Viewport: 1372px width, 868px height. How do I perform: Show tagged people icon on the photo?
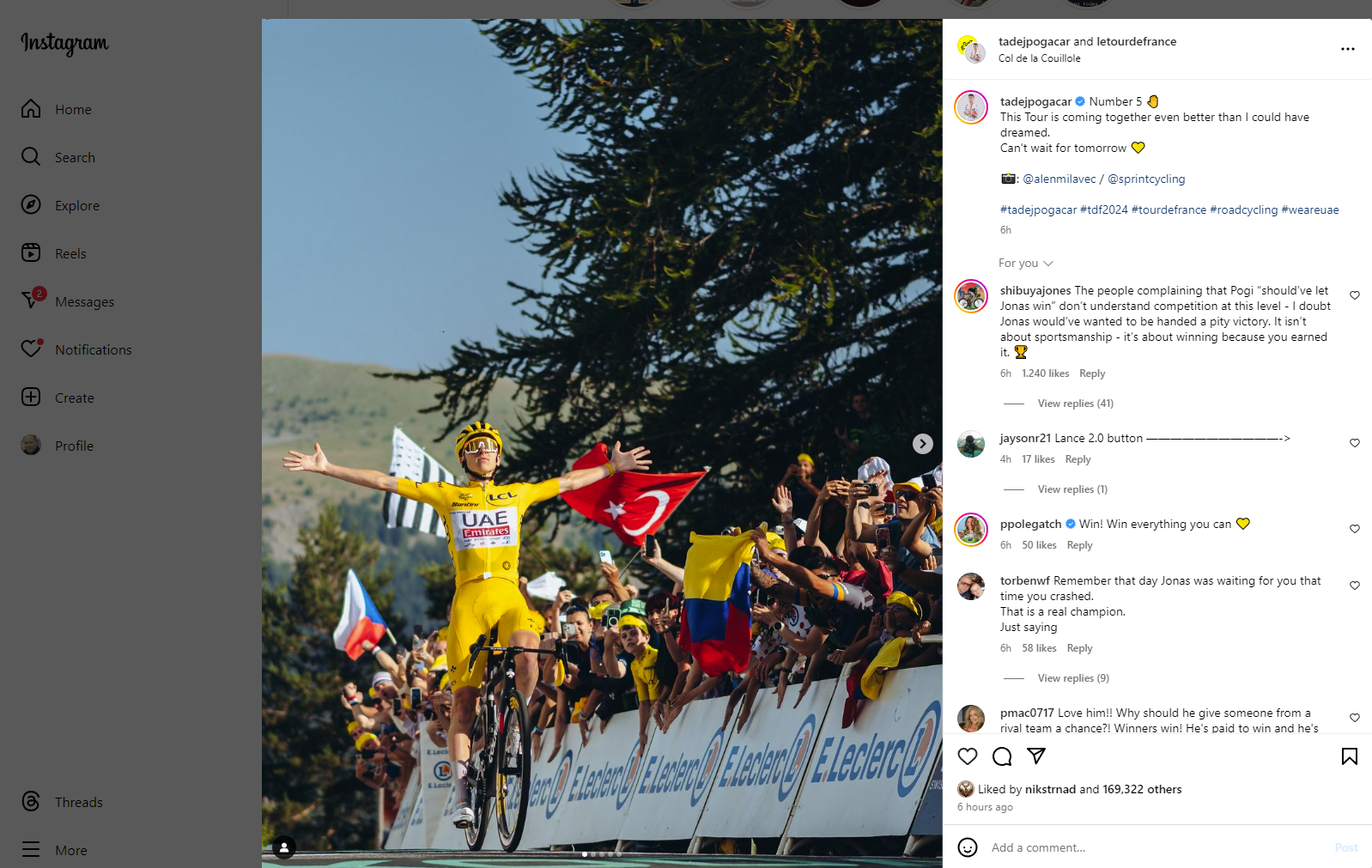pyautogui.click(x=284, y=848)
